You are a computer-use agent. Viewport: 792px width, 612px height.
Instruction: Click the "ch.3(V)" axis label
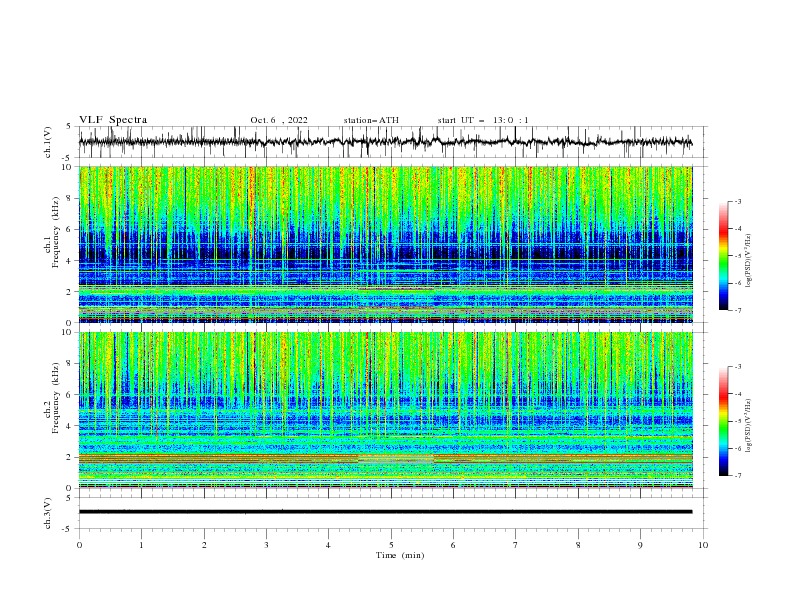48,513
